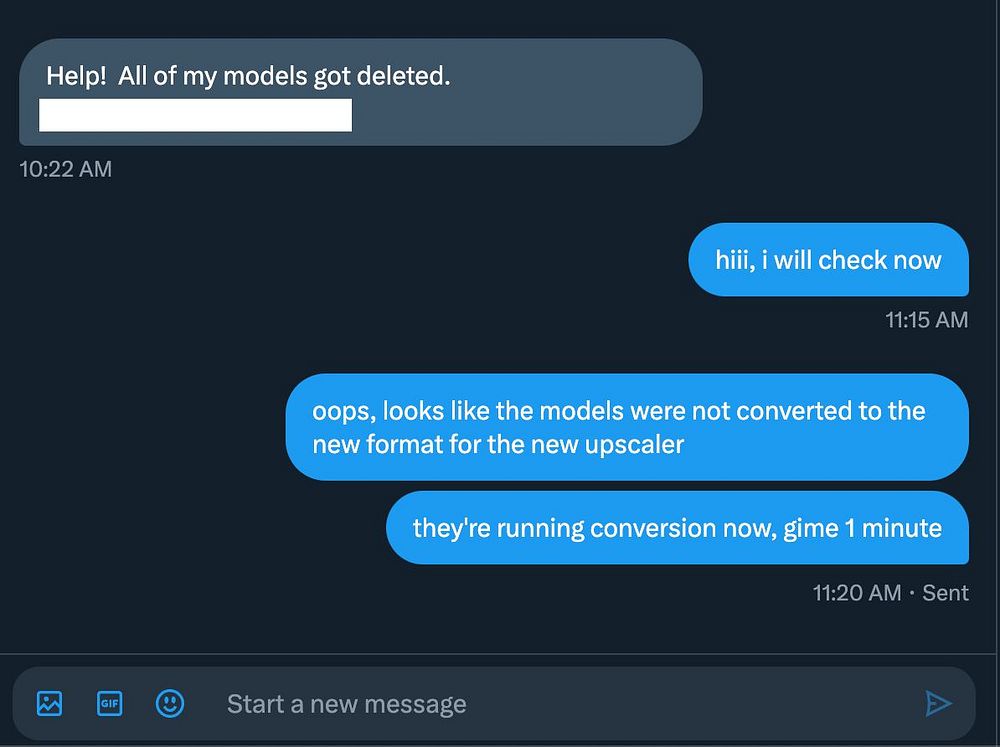Select the 'they're running conversion now' bubble

(677, 528)
